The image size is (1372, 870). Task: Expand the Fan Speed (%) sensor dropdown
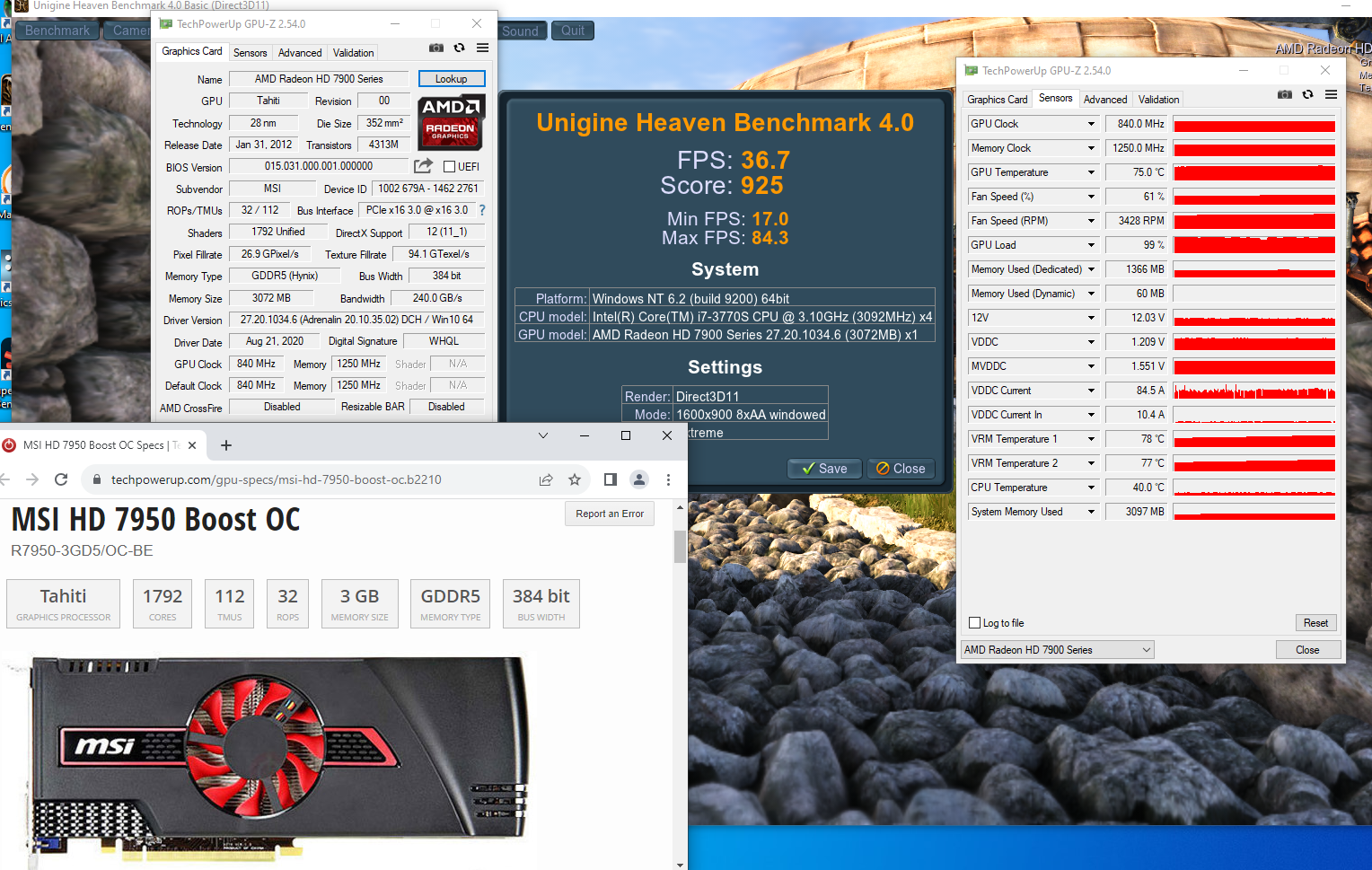point(1092,197)
